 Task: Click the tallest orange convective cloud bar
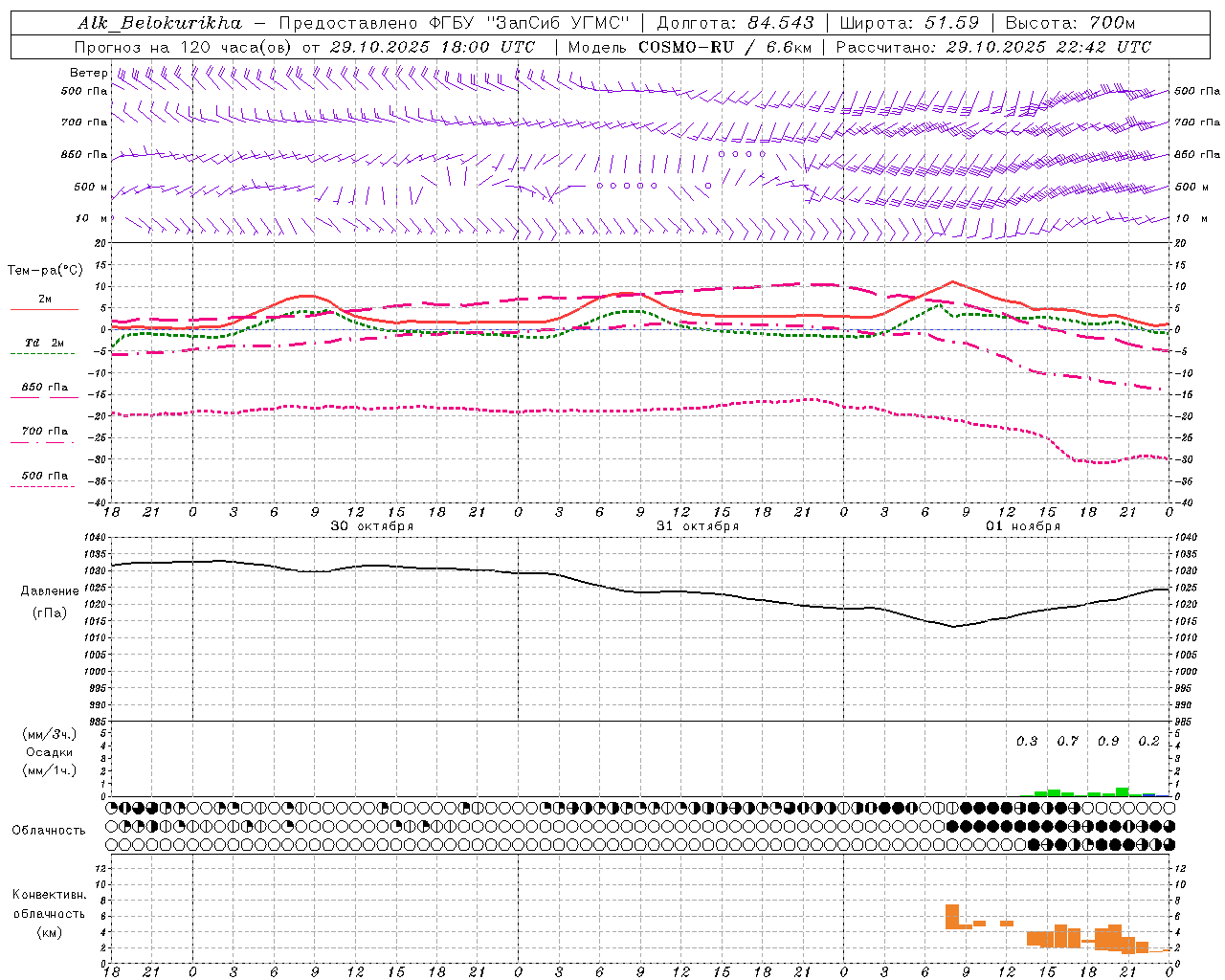pos(952,917)
